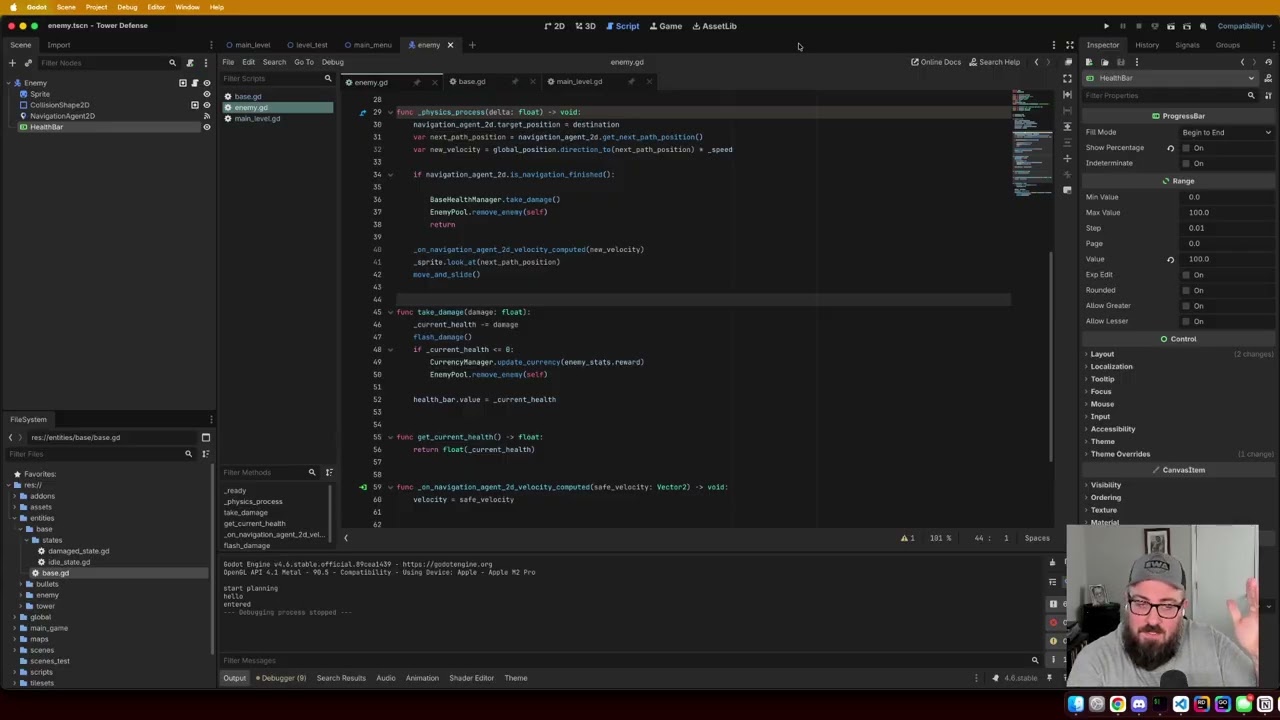
Task: Enable Allow Greater checkbox
Action: (1186, 306)
